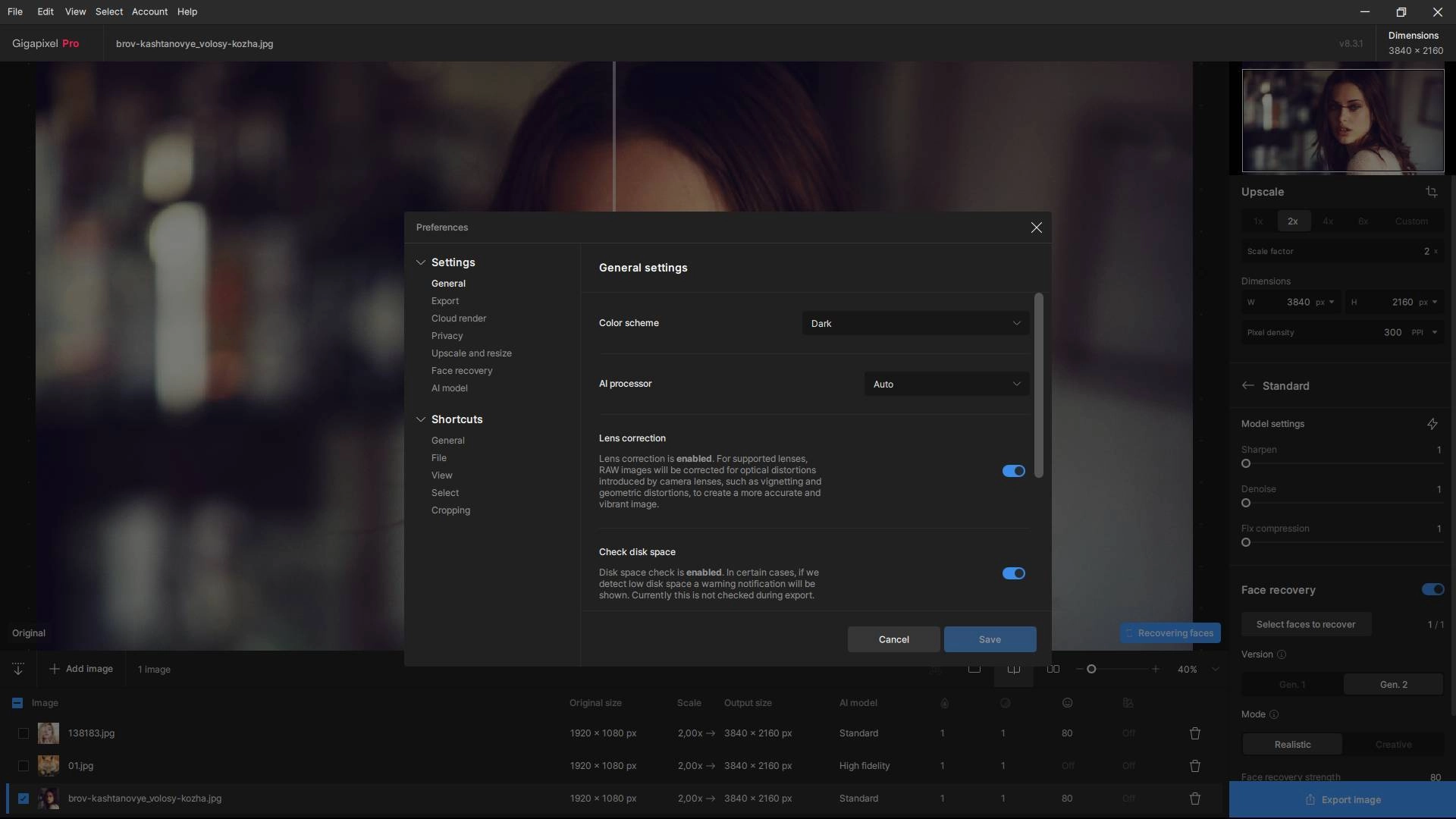Click the Sharpen slider handle

[1245, 463]
